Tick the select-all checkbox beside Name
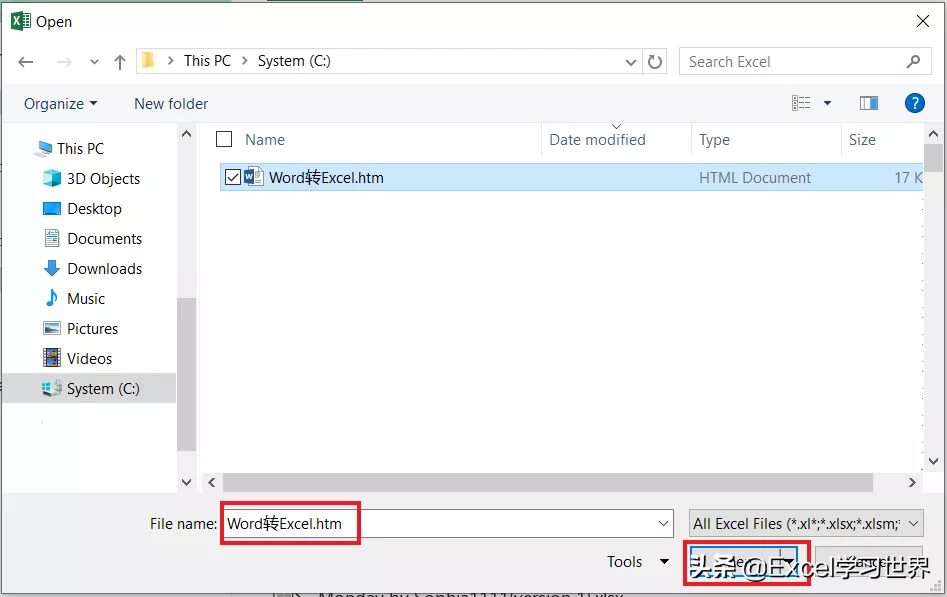The height and width of the screenshot is (597, 947). (224, 140)
